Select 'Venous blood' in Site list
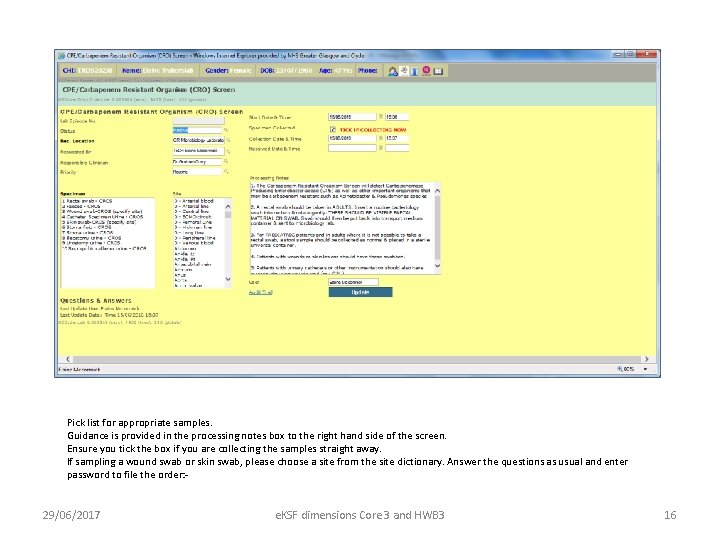Screen dimensions: 720x540 pyautogui.click(x=194, y=243)
